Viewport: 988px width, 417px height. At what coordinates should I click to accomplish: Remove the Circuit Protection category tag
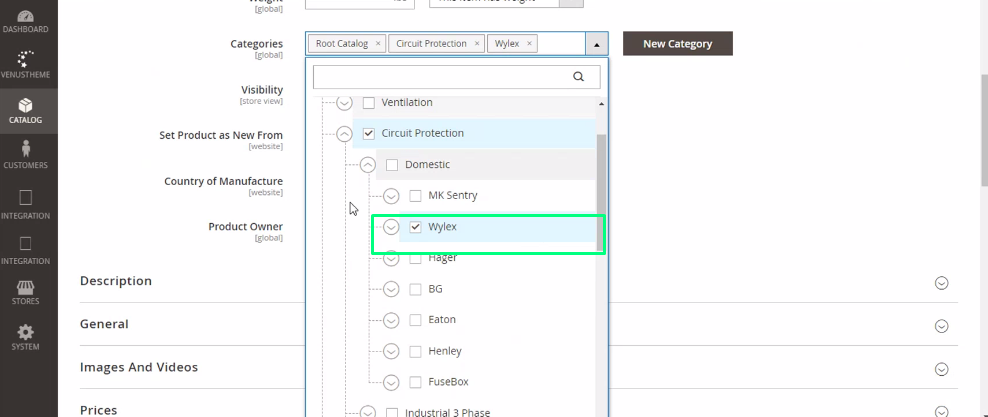(x=477, y=43)
